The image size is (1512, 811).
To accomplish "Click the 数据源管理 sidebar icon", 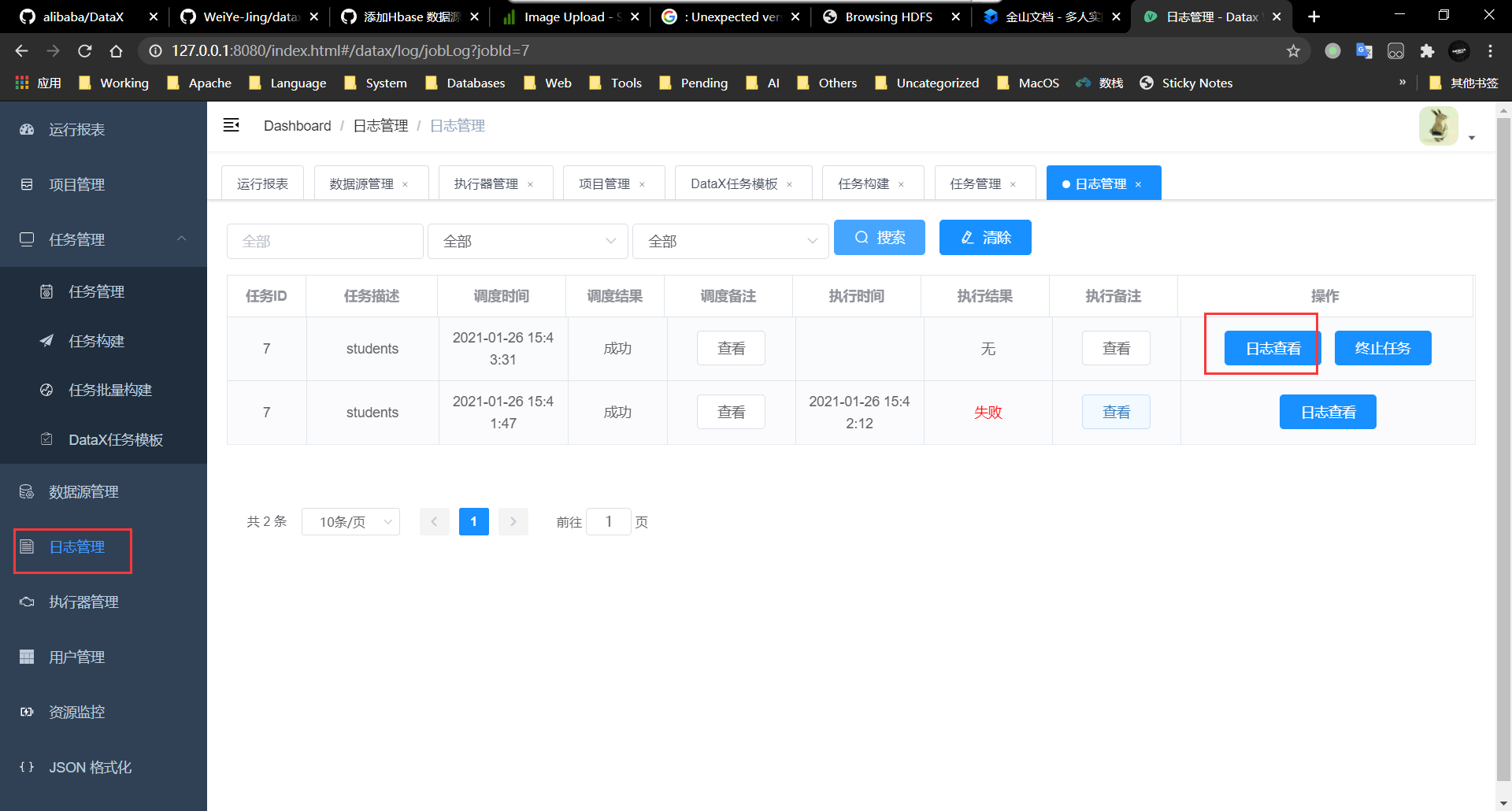I will coord(27,491).
